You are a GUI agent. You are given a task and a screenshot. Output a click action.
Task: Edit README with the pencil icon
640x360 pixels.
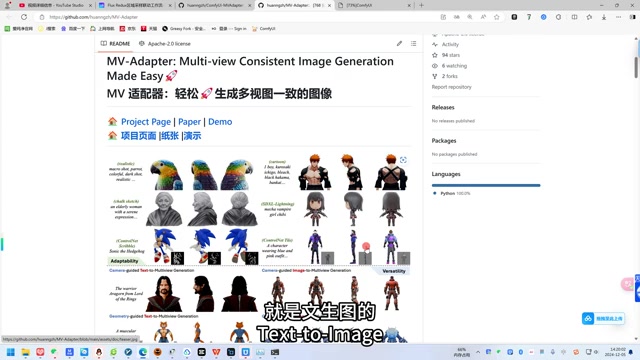399,43
